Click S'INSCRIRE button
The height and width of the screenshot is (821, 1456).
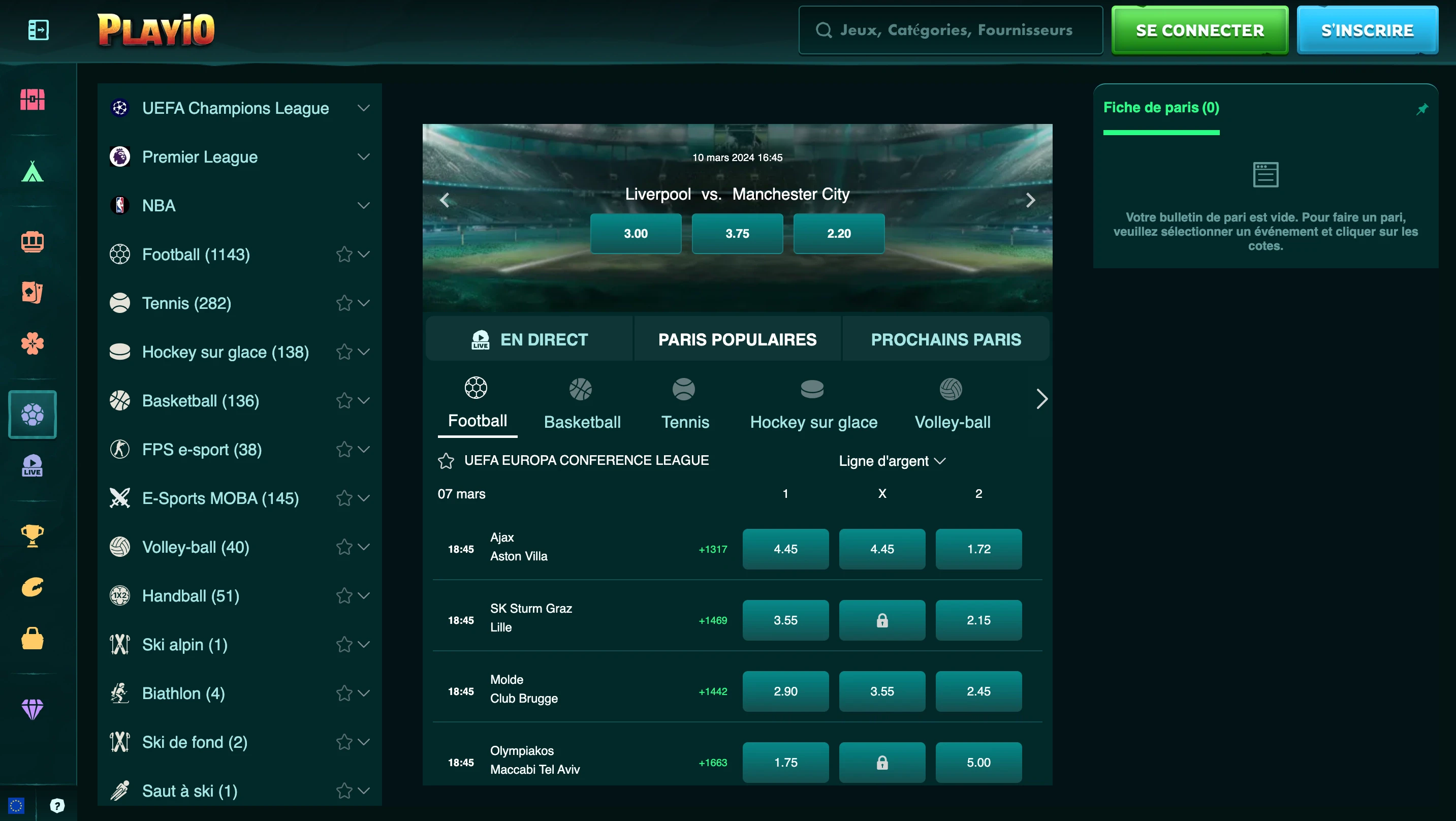coord(1367,30)
